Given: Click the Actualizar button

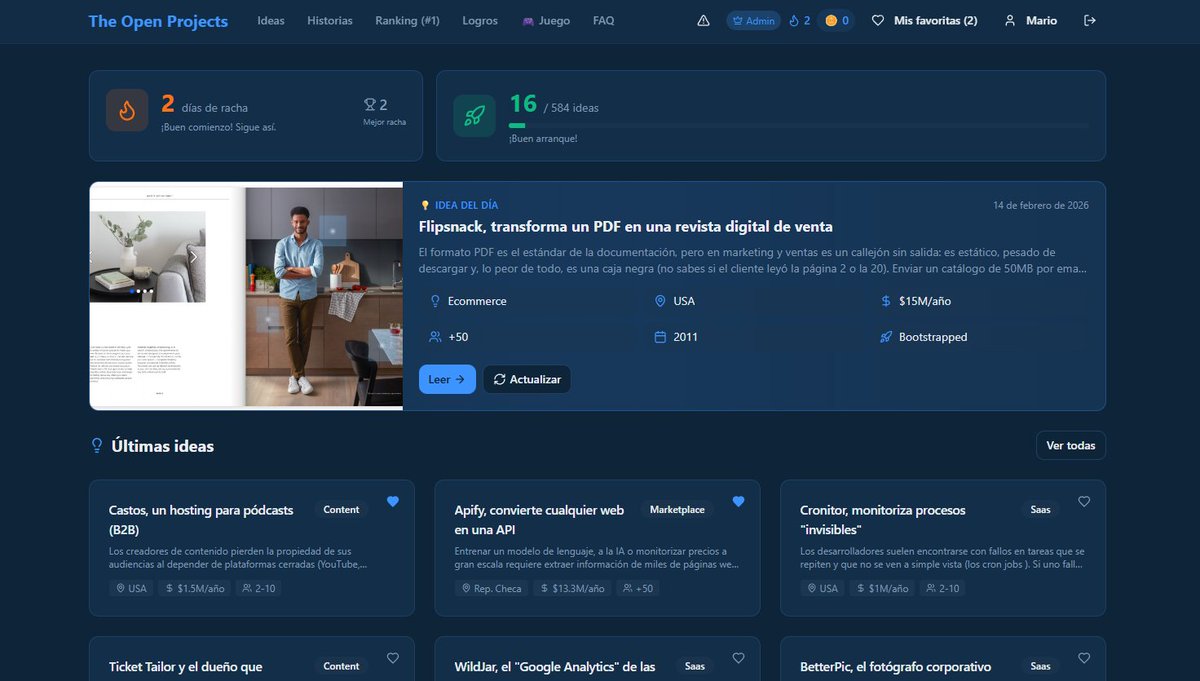Looking at the screenshot, I should click(x=527, y=380).
